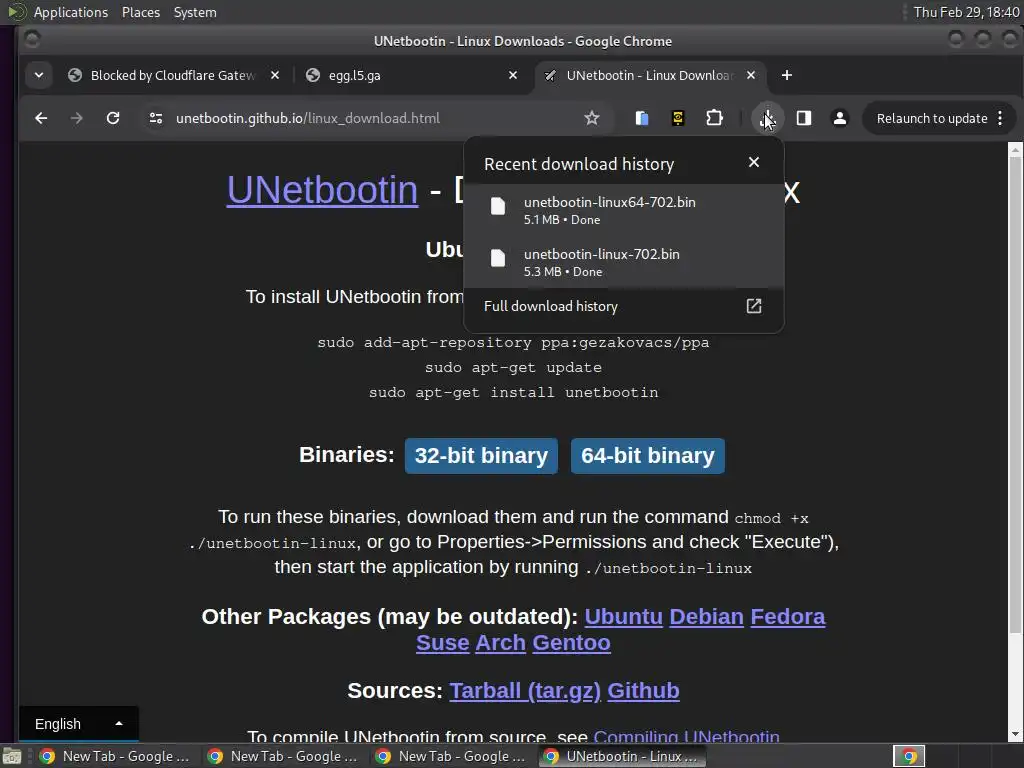The width and height of the screenshot is (1024, 768).
Task: Switch to third New Tab taskbar window
Action: (451, 756)
